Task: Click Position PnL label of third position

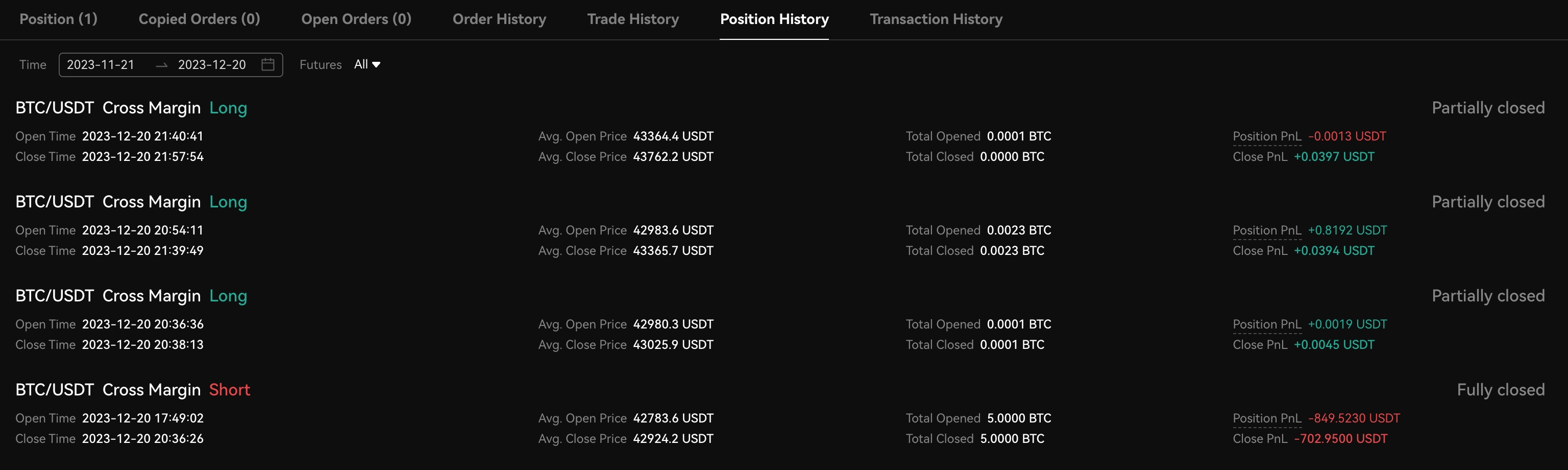Action: click(x=1267, y=324)
